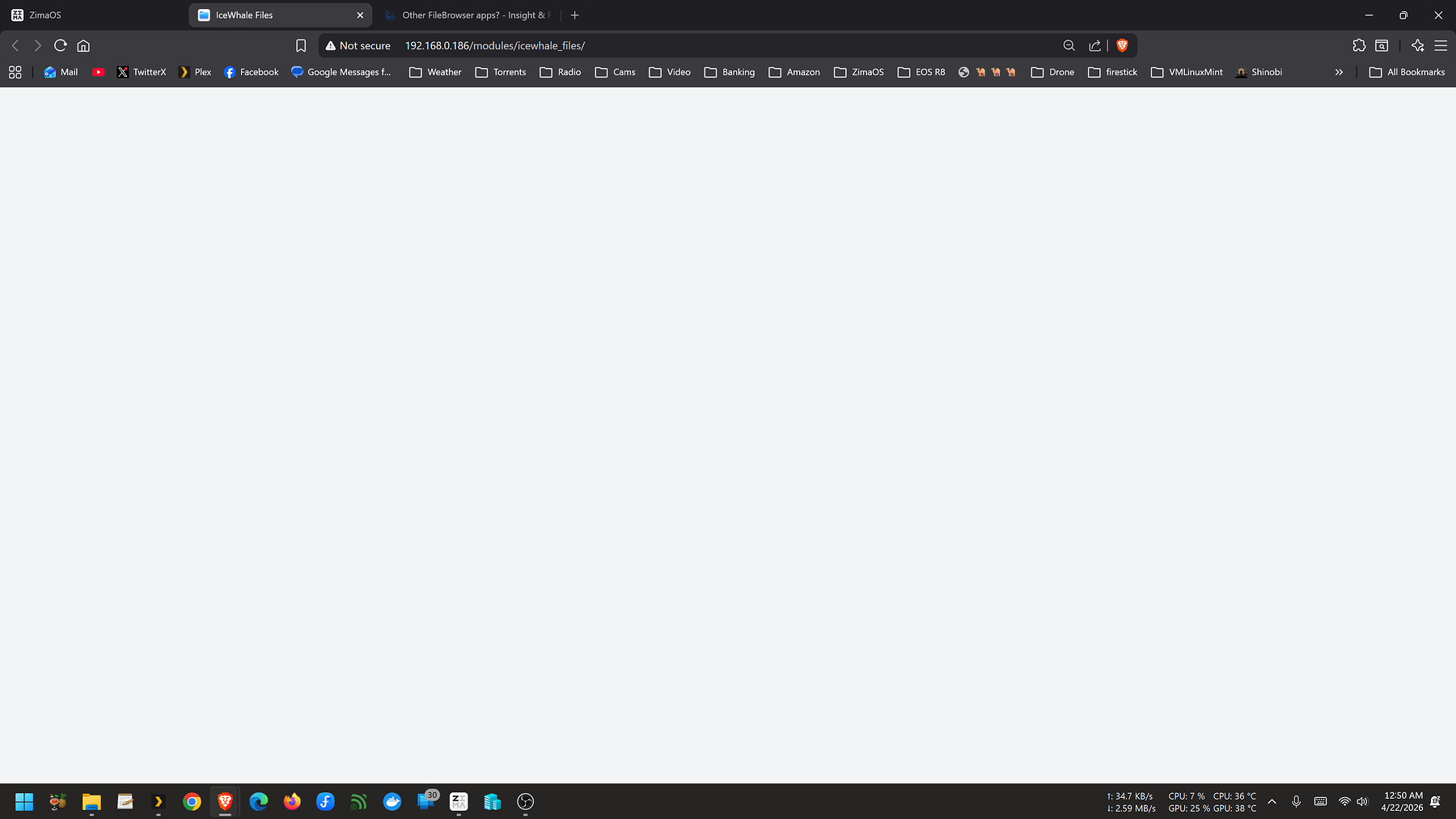This screenshot has height=819, width=1456.
Task: Open the notifications bell icon
Action: 1436,802
